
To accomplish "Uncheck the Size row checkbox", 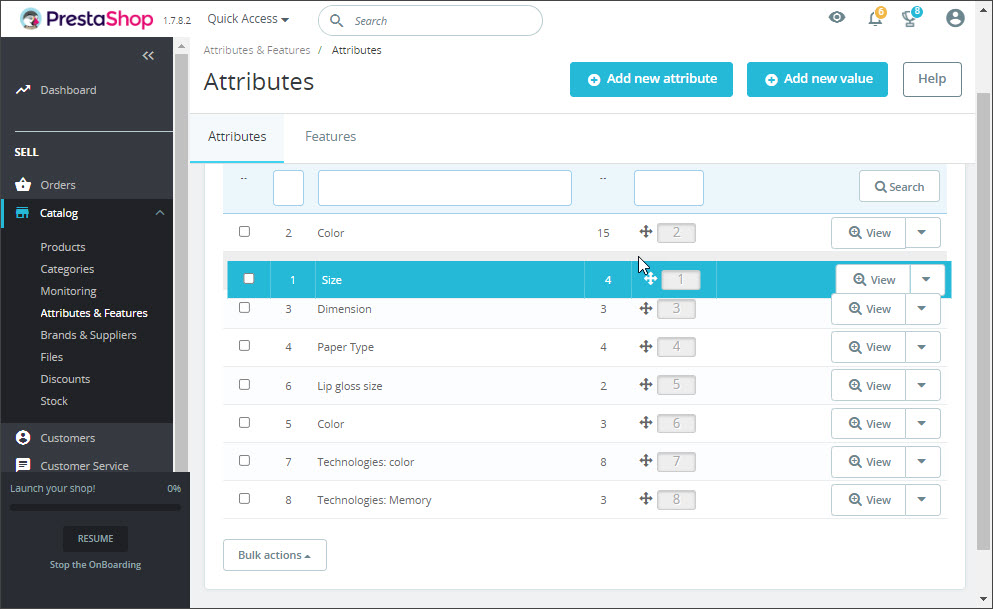I will [x=248, y=278].
